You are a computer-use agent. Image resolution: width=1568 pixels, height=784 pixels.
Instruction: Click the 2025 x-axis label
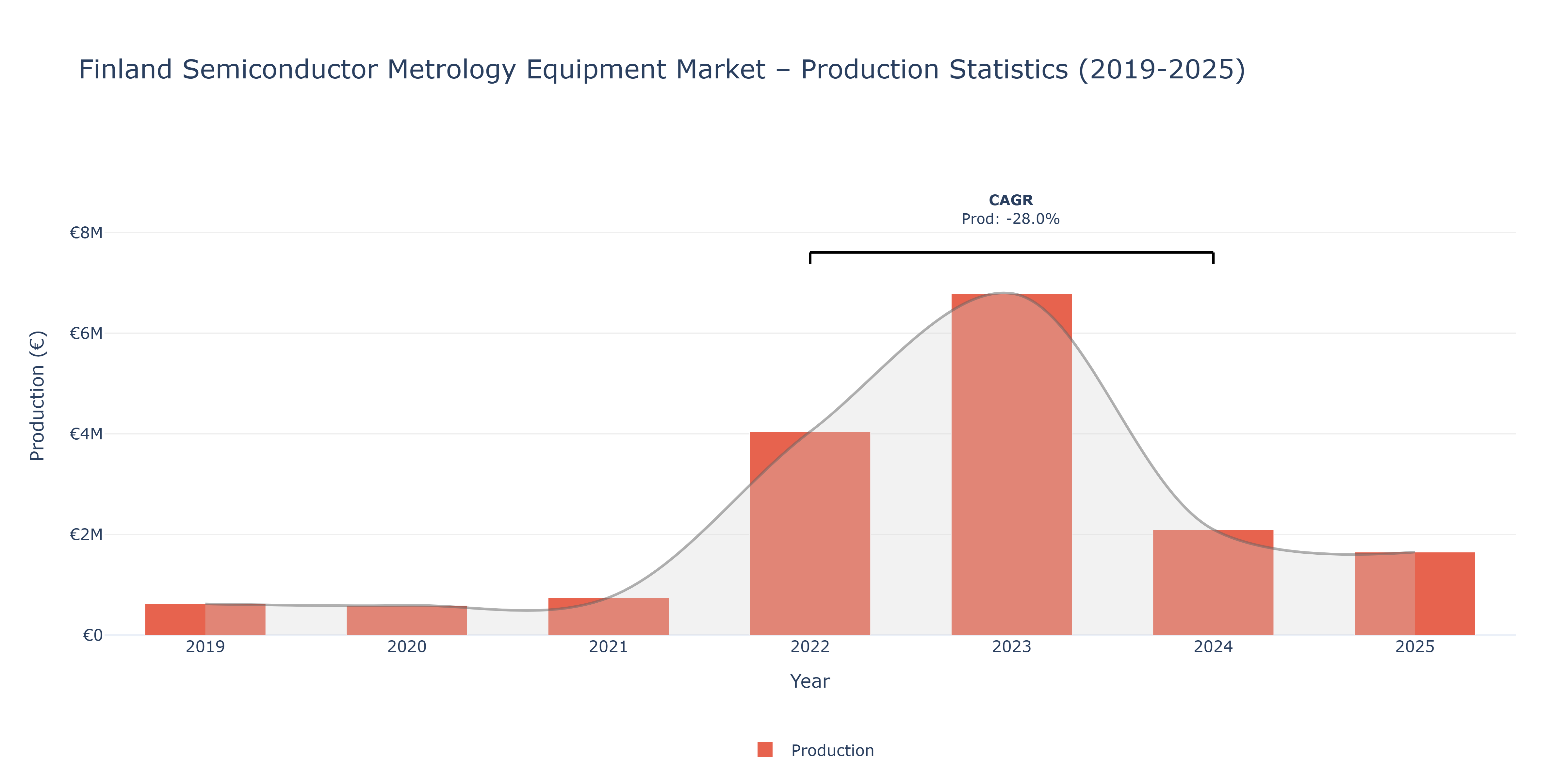[1414, 646]
